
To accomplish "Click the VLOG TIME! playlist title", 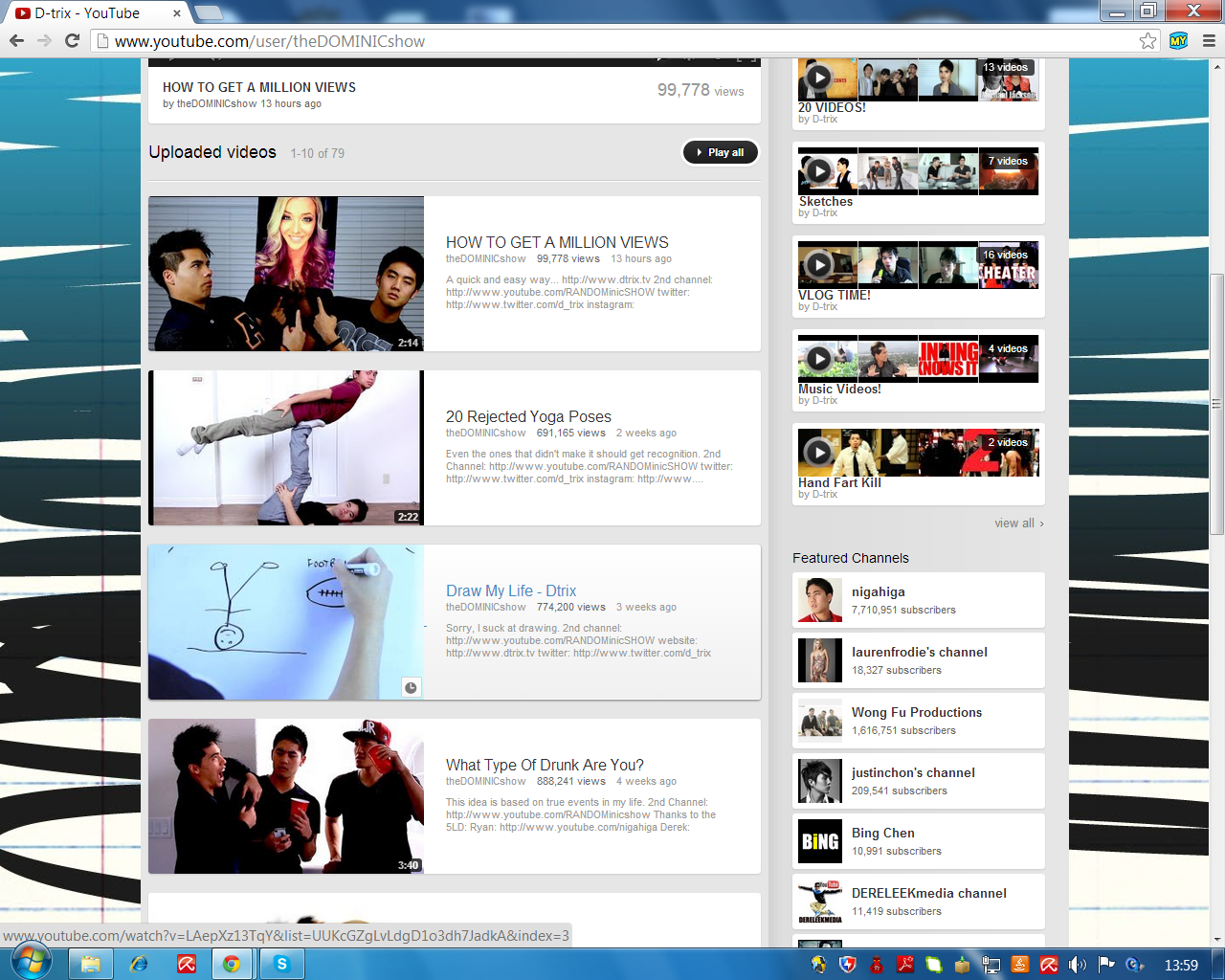I will tap(835, 295).
